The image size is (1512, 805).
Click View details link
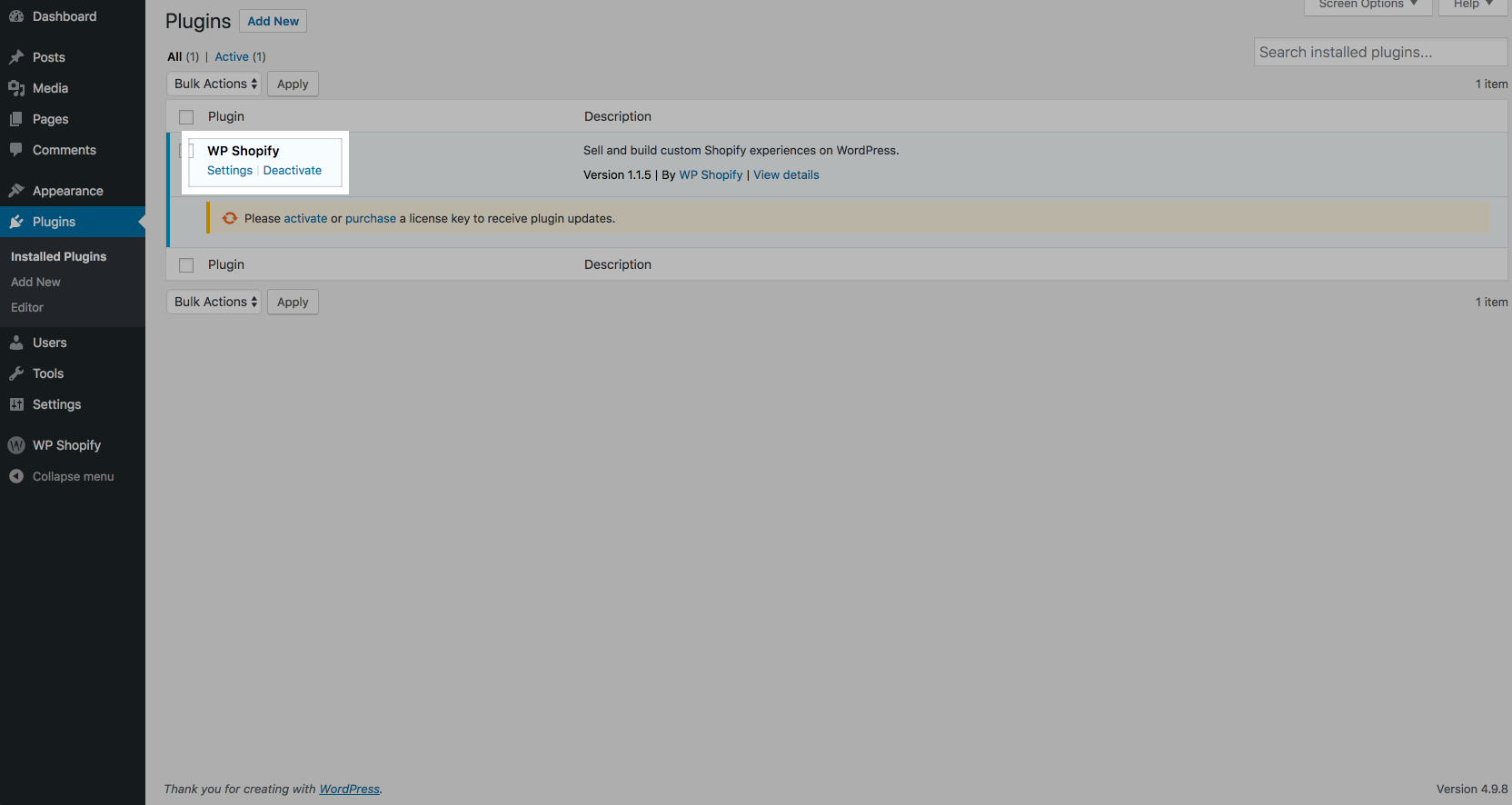[x=786, y=174]
